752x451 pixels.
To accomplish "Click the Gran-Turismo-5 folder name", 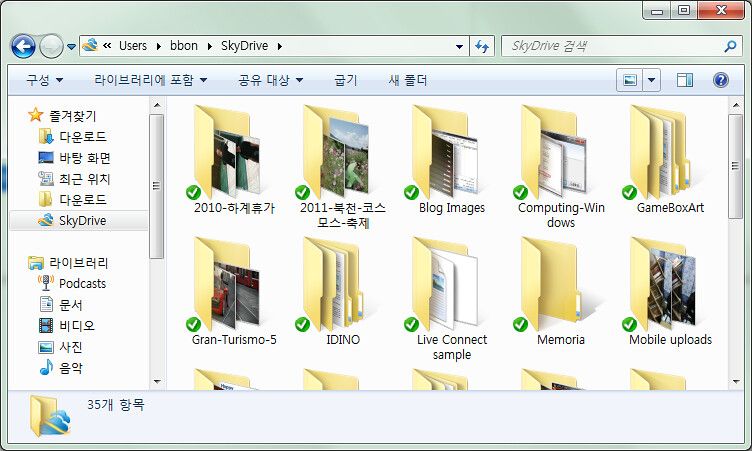I will [x=234, y=340].
